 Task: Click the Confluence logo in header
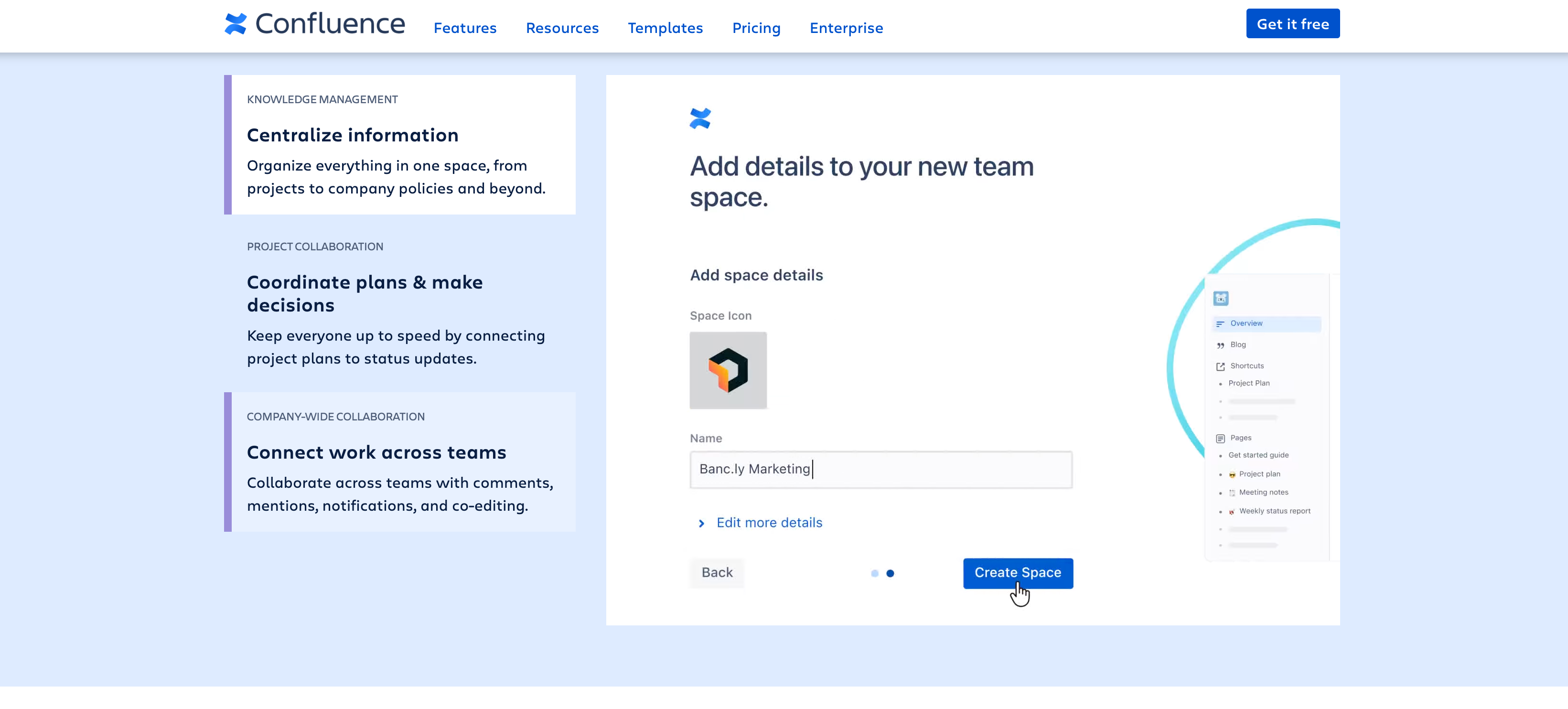click(x=314, y=24)
